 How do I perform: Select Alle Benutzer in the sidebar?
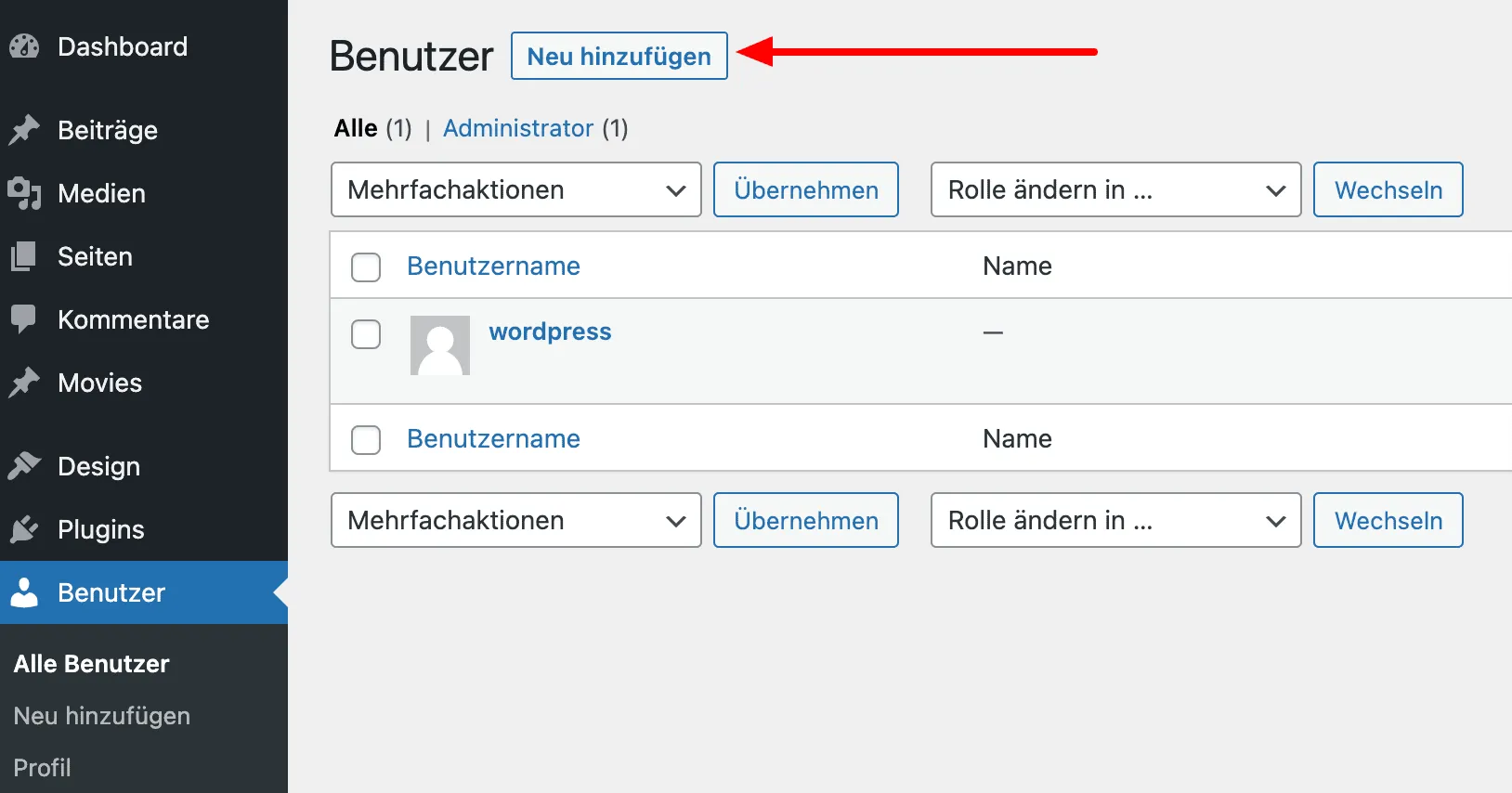90,663
